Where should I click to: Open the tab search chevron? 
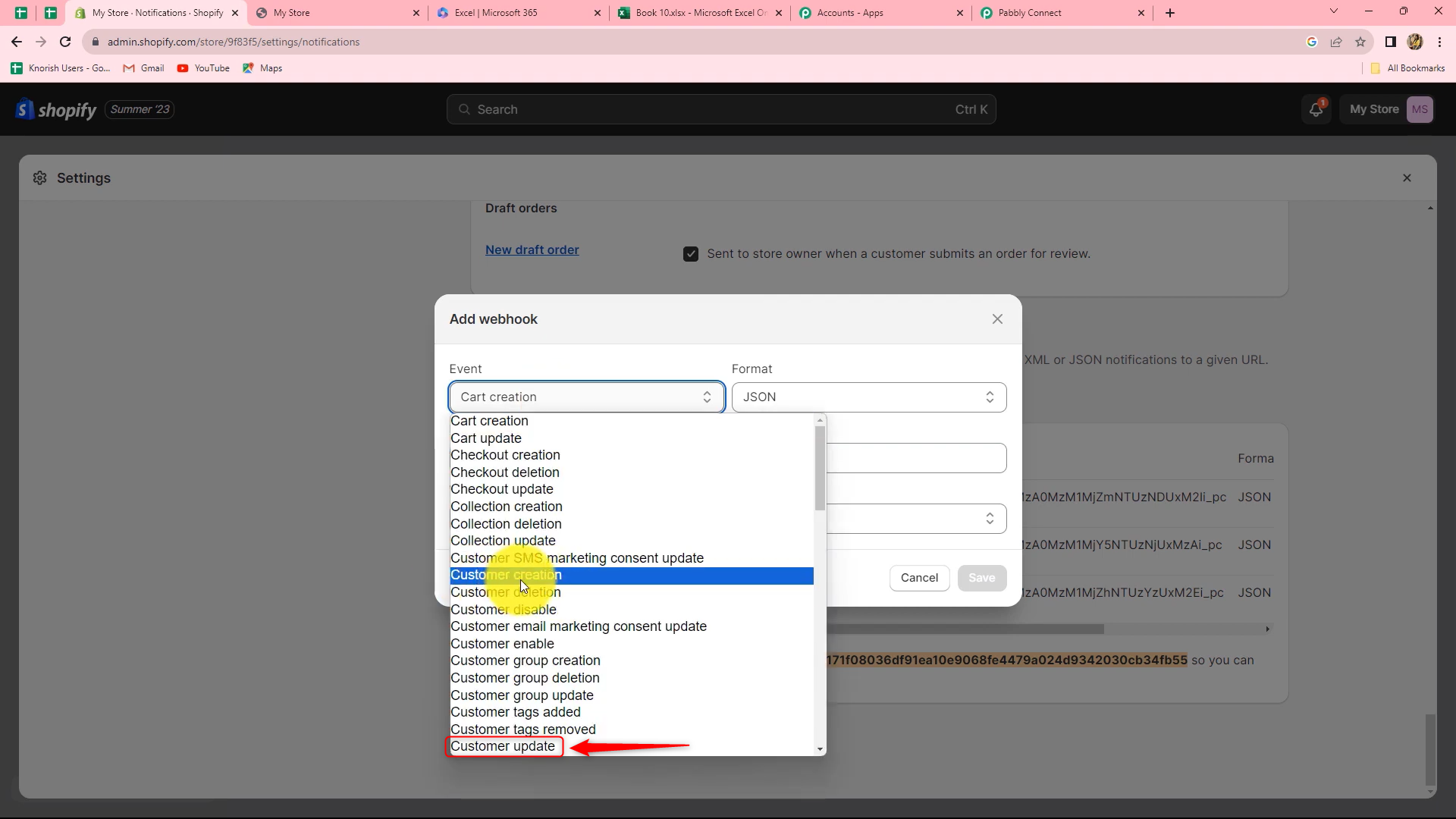coord(1334,11)
